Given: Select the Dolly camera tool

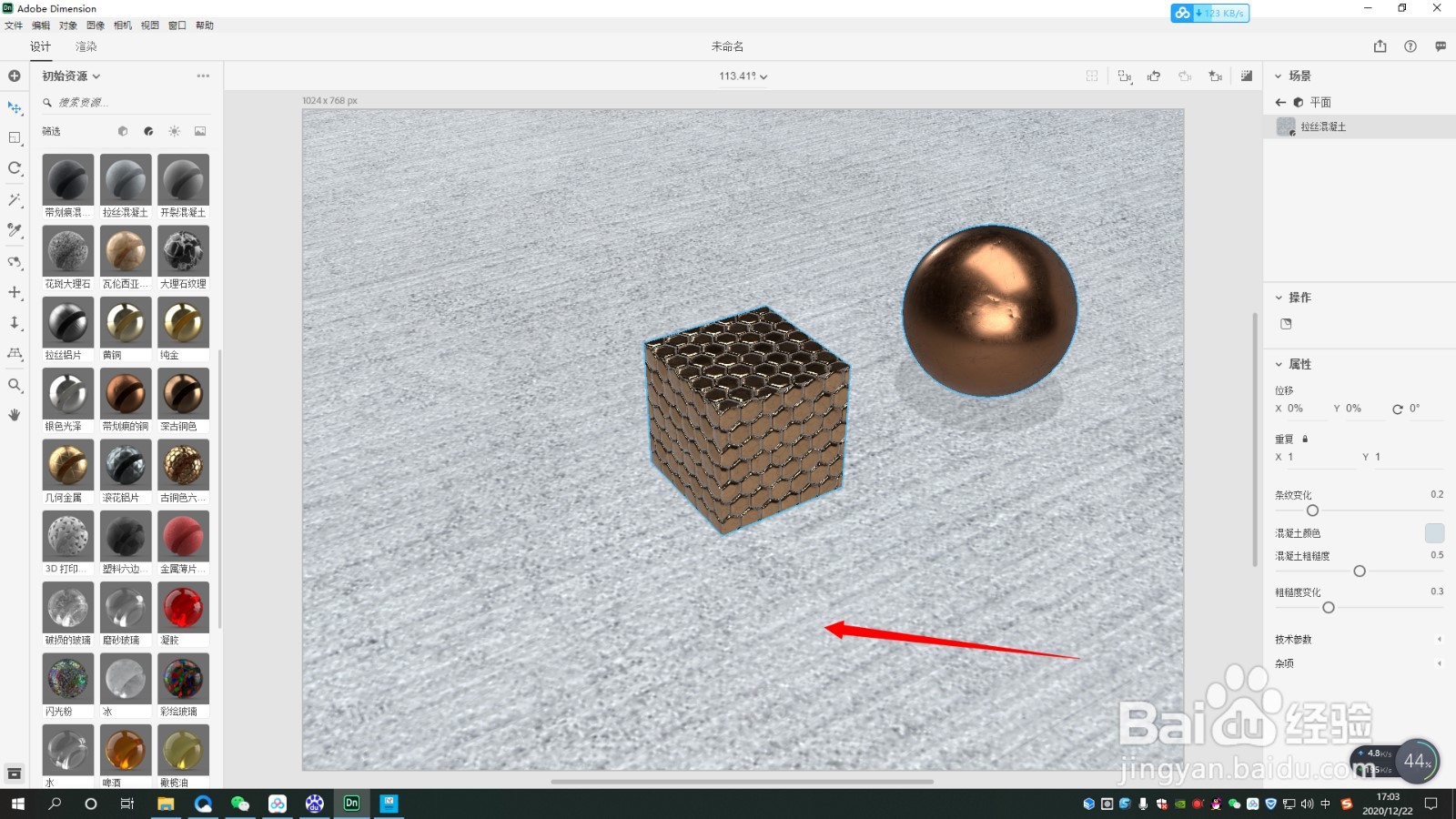Looking at the screenshot, I should (15, 323).
